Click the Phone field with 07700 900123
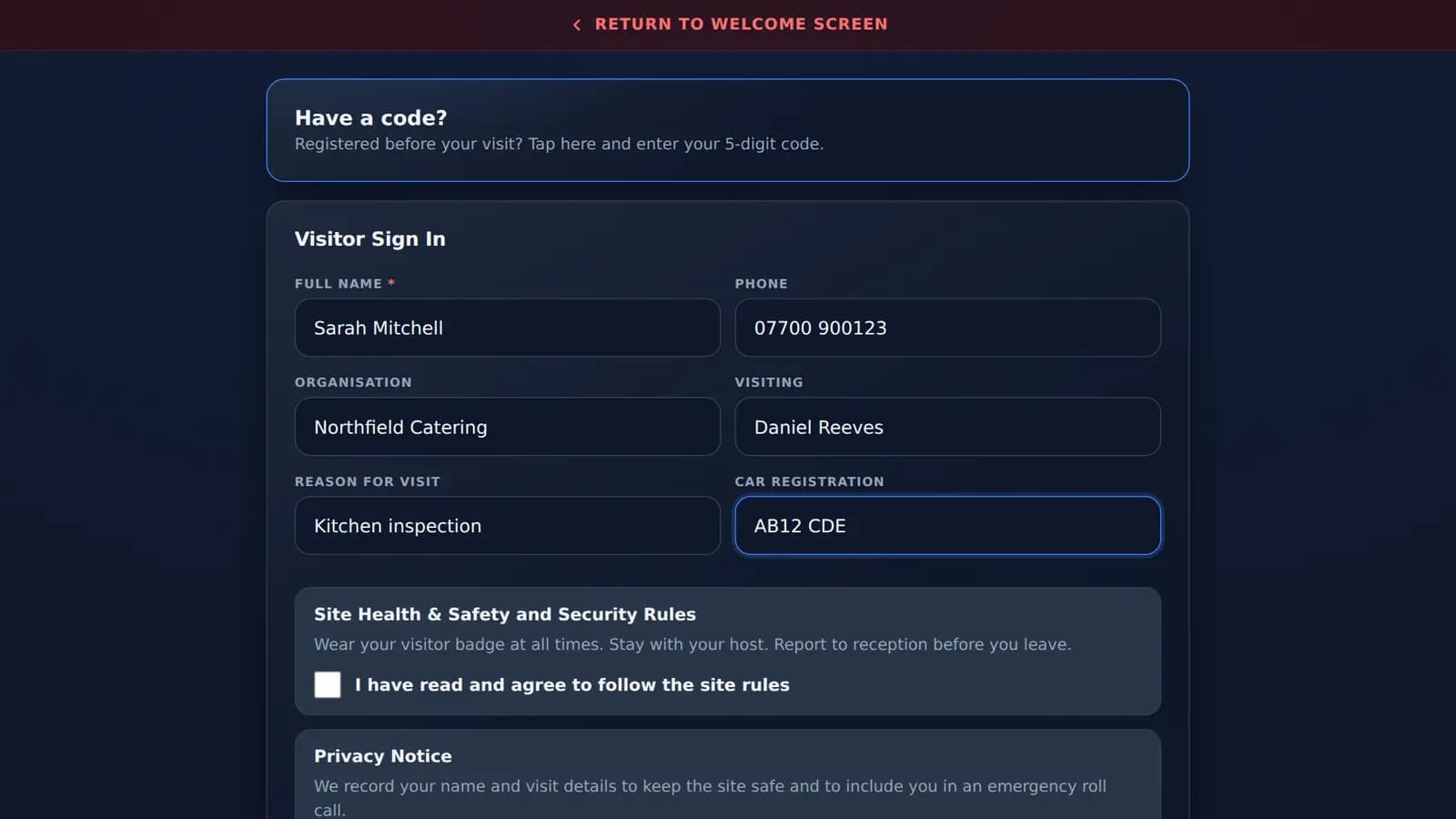The width and height of the screenshot is (1456, 819). tap(947, 328)
